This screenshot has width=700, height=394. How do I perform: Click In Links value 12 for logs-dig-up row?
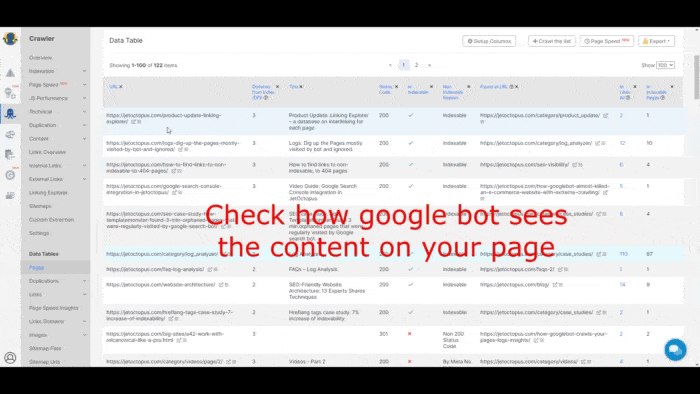[x=622, y=143]
